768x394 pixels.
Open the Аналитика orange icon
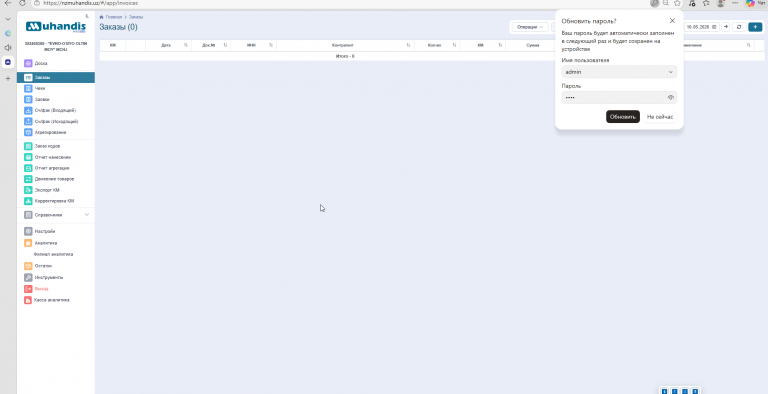tap(28, 243)
